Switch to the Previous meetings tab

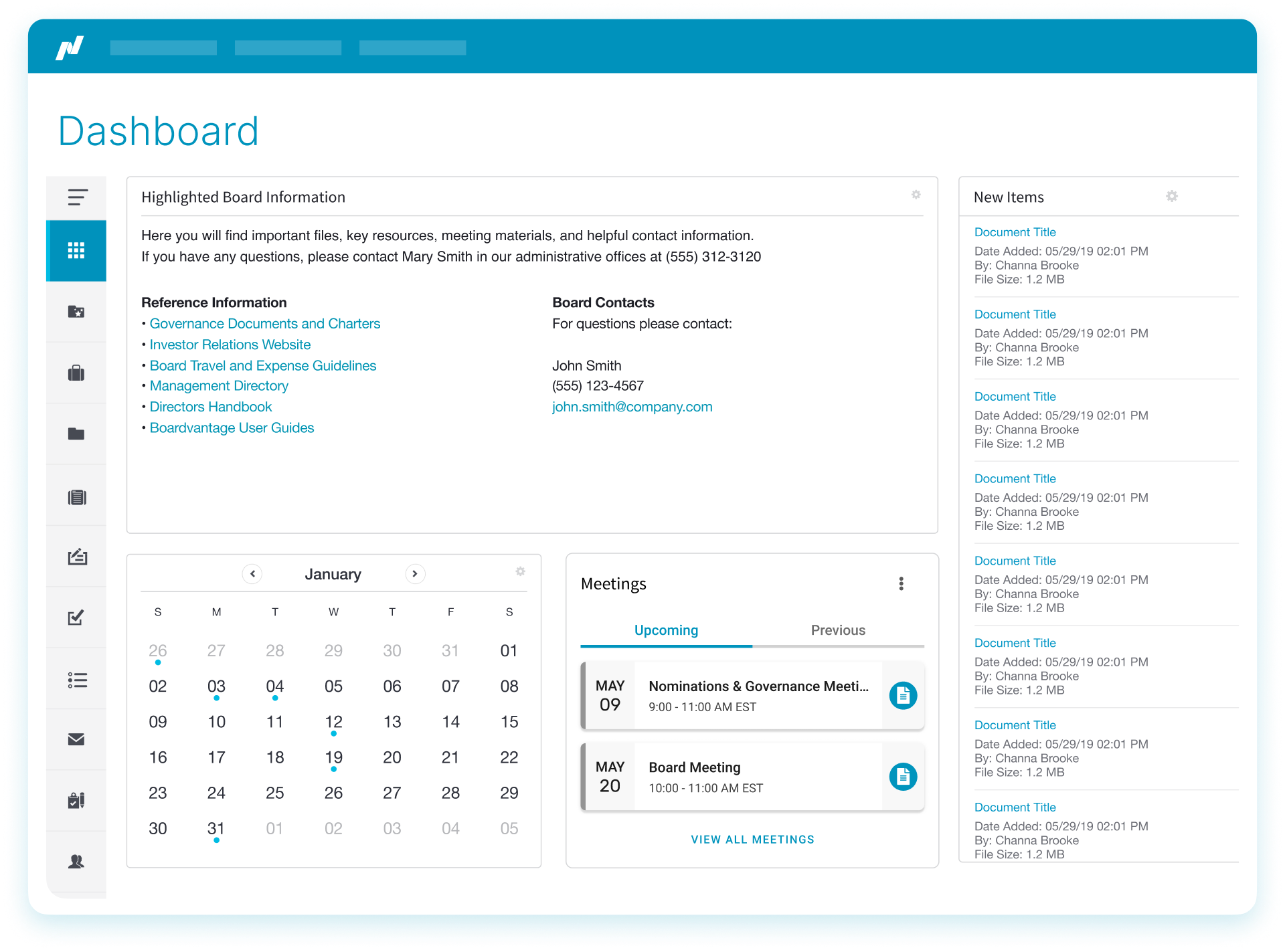tap(837, 630)
